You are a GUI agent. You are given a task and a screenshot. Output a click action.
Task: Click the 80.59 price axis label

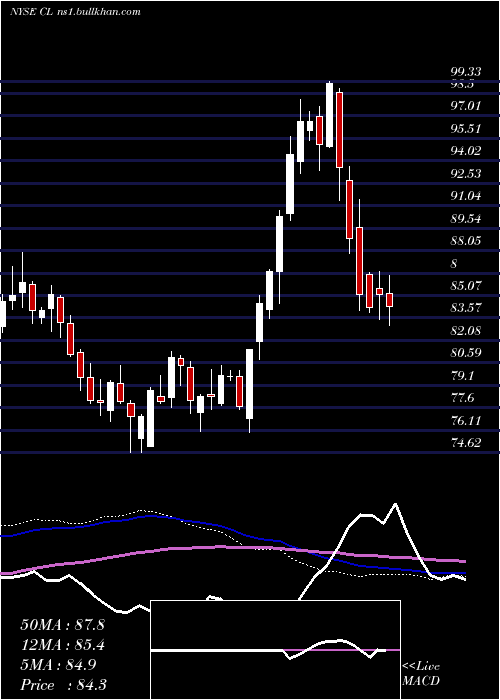(466, 353)
